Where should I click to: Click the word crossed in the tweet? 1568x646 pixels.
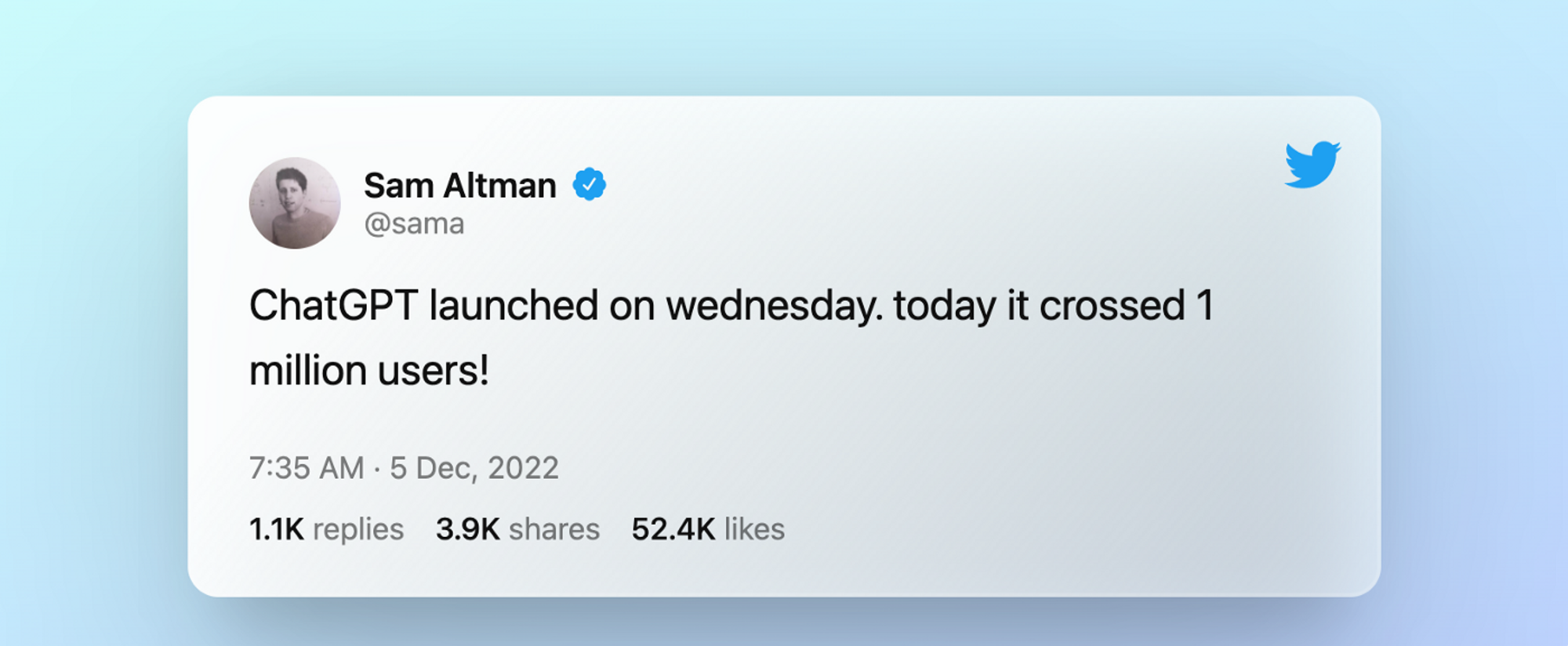point(1112,305)
